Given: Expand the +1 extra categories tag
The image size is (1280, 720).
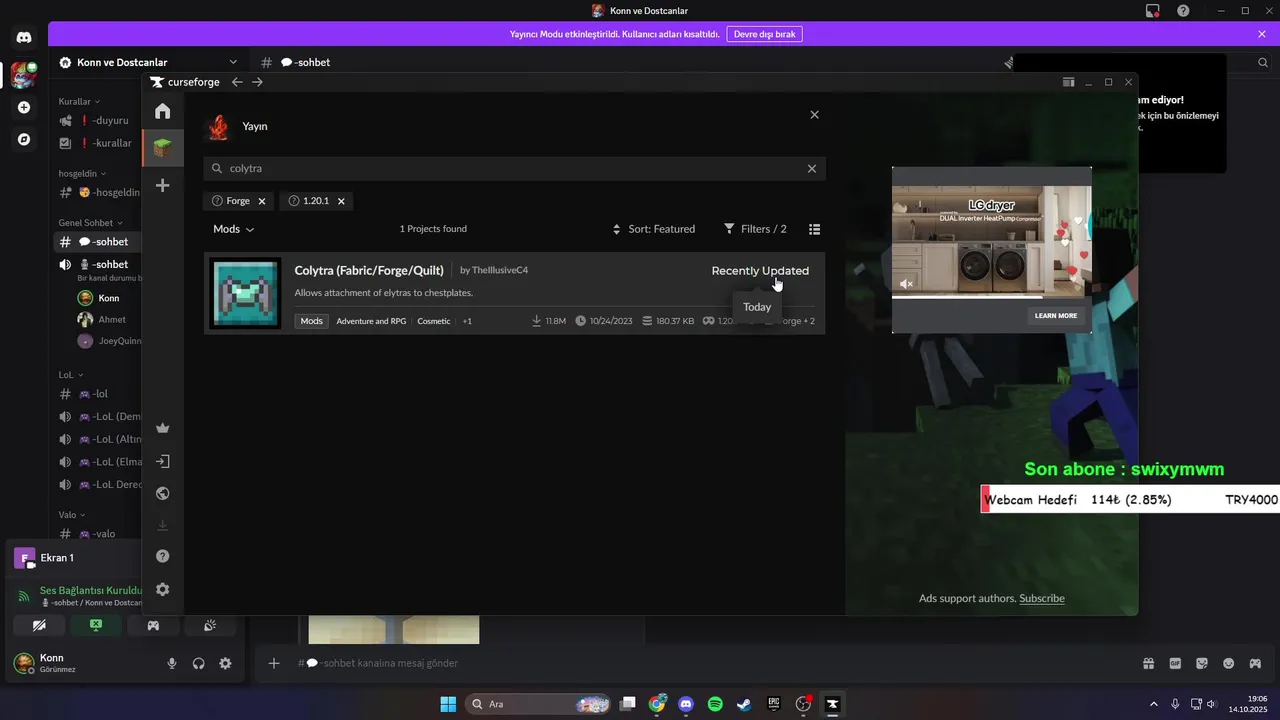Looking at the screenshot, I should (467, 321).
